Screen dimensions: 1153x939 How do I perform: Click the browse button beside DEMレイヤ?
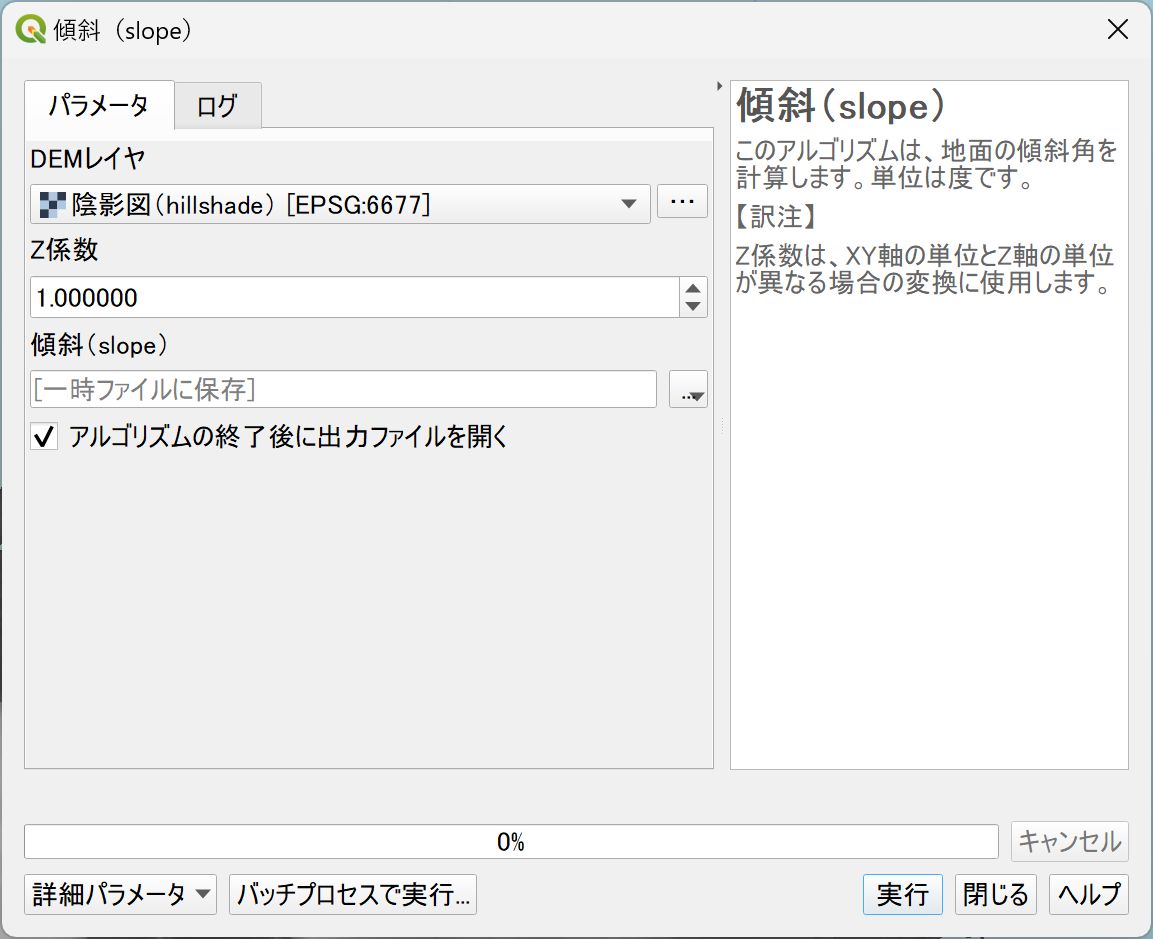pos(682,201)
